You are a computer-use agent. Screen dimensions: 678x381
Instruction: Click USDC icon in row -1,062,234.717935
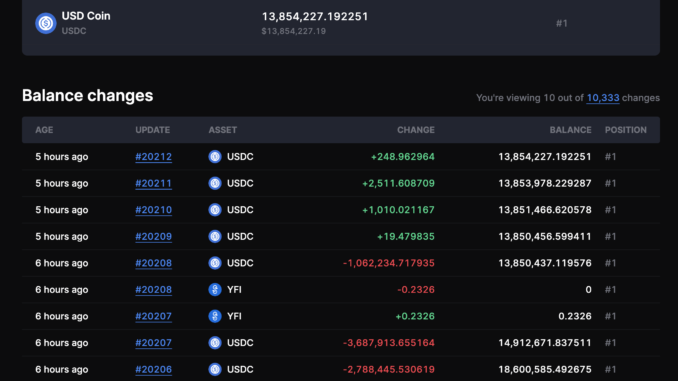(x=215, y=263)
